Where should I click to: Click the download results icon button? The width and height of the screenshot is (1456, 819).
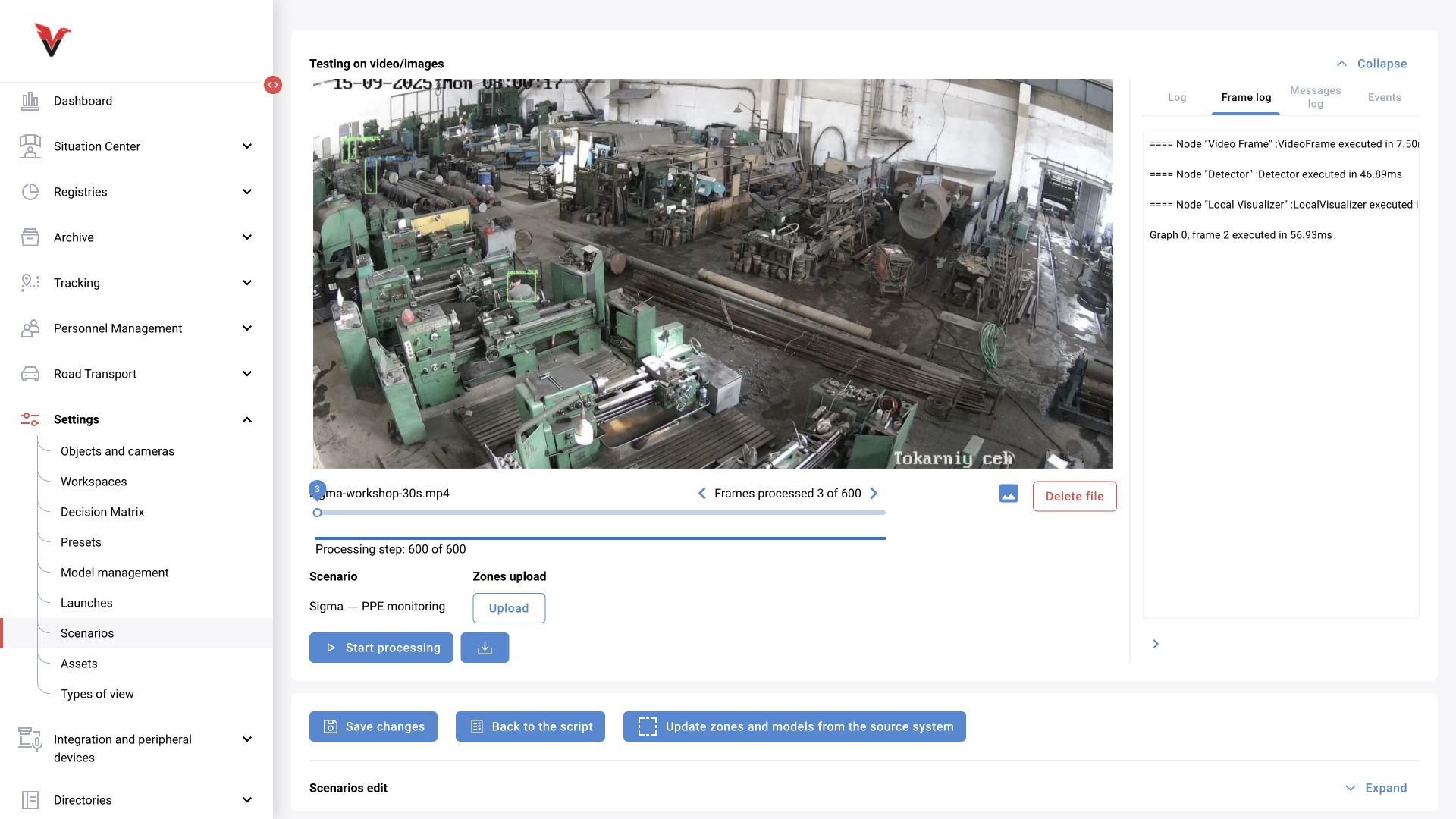tap(485, 648)
